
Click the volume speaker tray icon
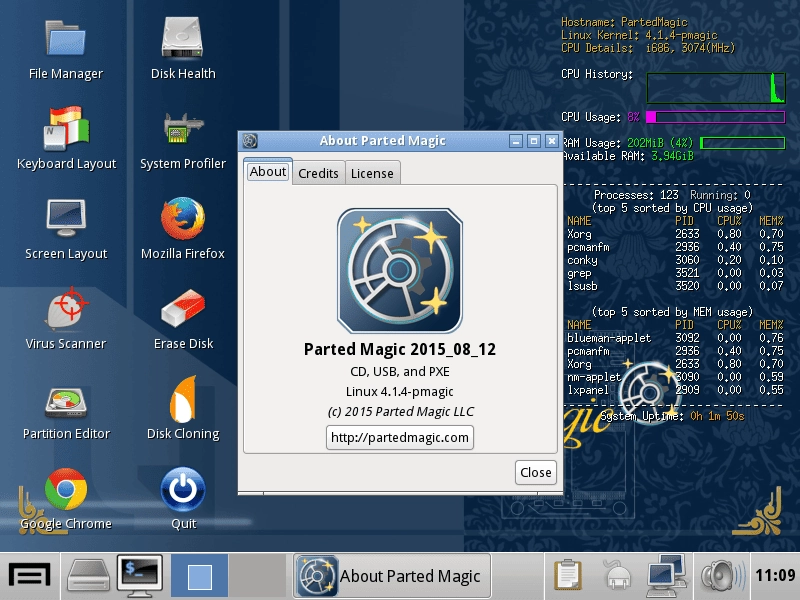coord(721,576)
